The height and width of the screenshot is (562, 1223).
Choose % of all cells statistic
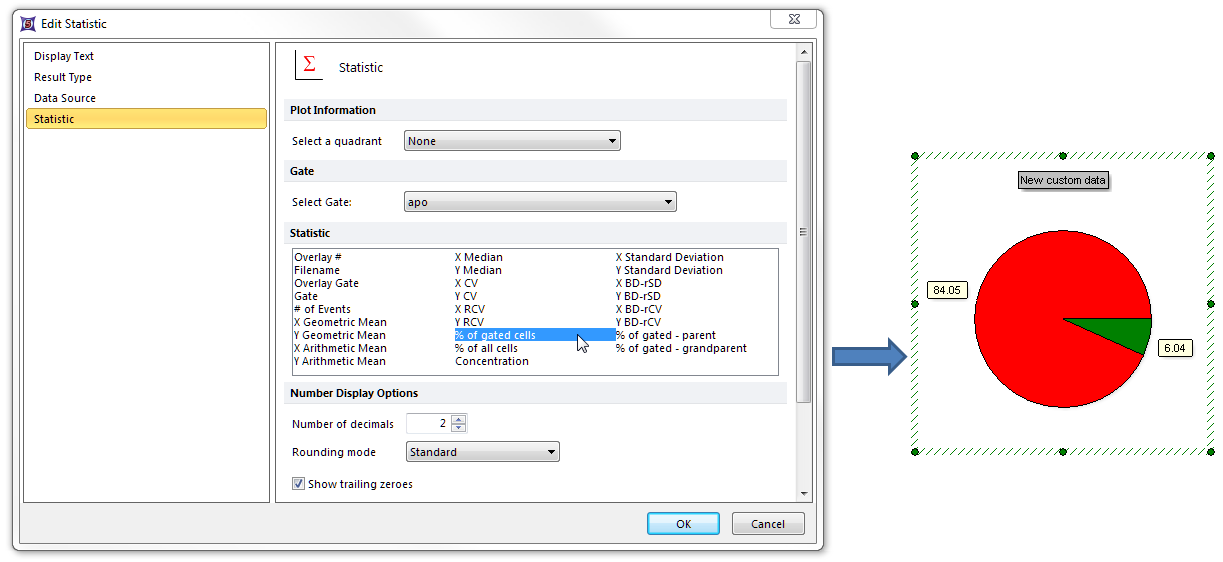coord(486,348)
